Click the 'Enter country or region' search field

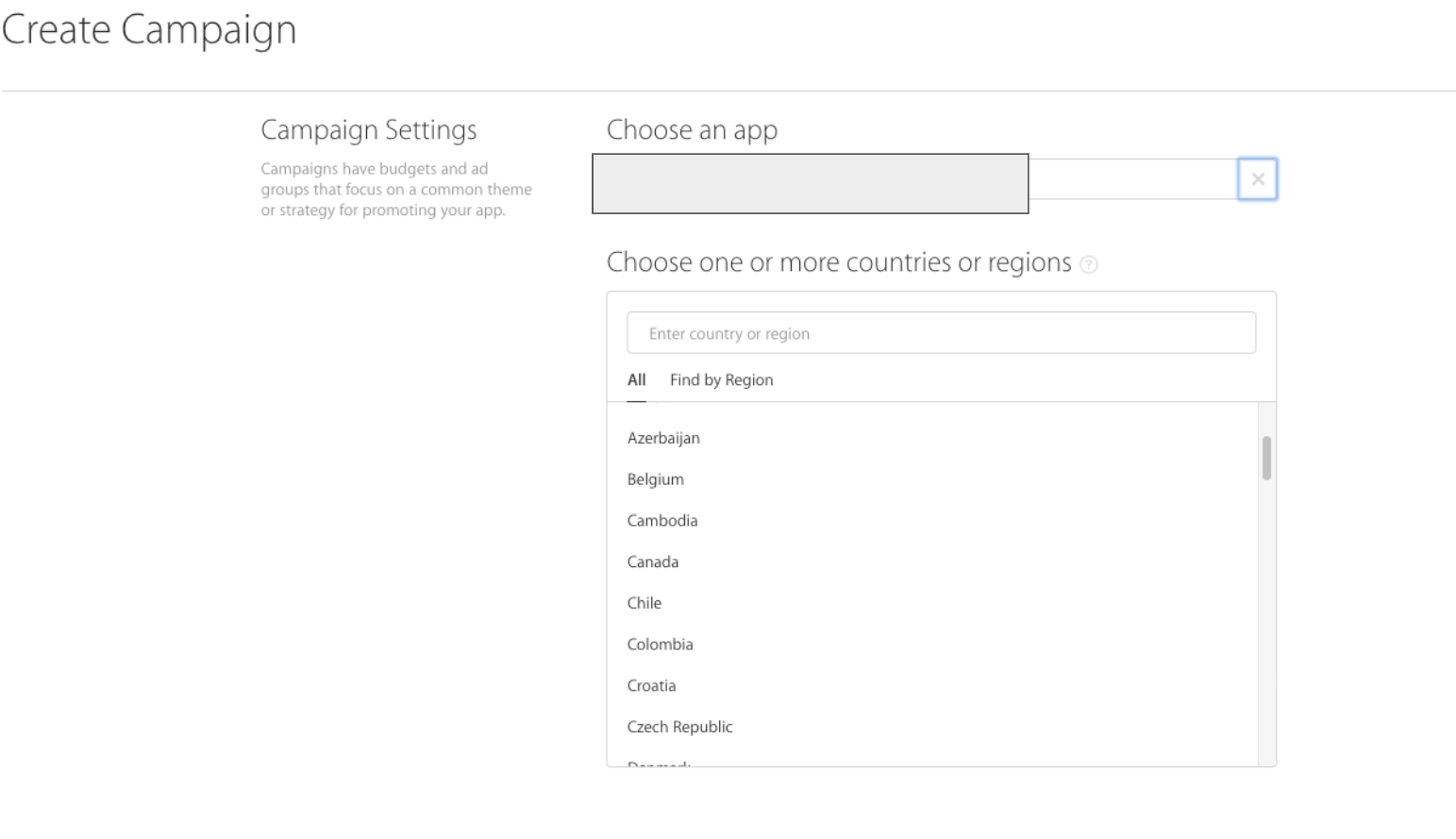click(940, 333)
